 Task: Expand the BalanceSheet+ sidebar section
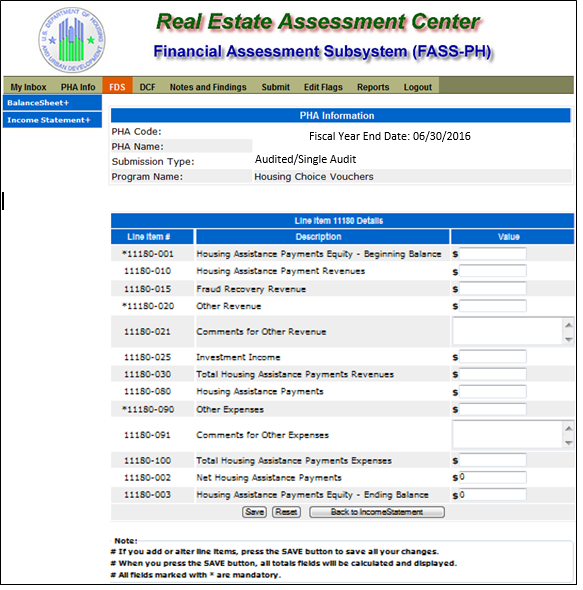pyautogui.click(x=52, y=103)
